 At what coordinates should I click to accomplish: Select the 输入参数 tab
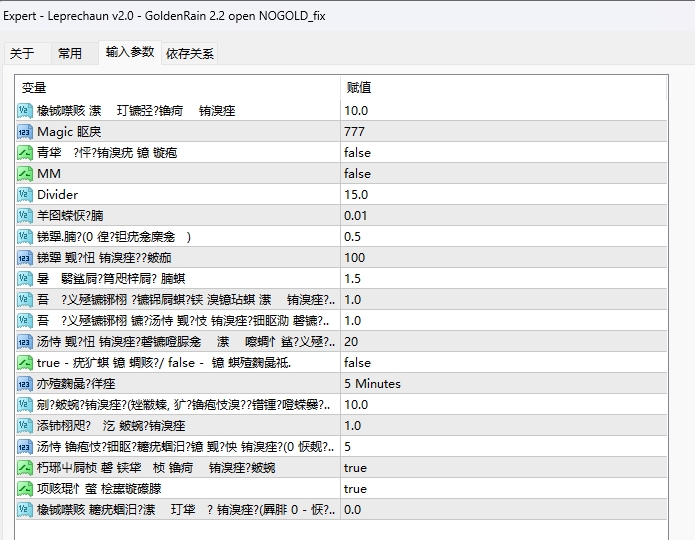[x=130, y=52]
